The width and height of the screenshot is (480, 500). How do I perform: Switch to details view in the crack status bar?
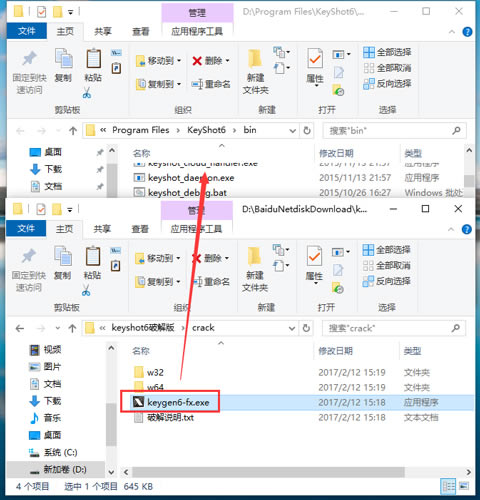tap(448, 486)
